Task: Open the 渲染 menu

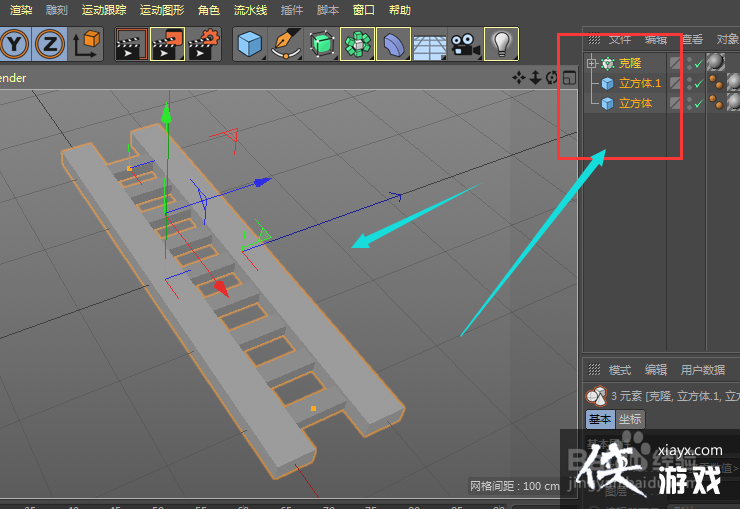Action: coord(21,10)
